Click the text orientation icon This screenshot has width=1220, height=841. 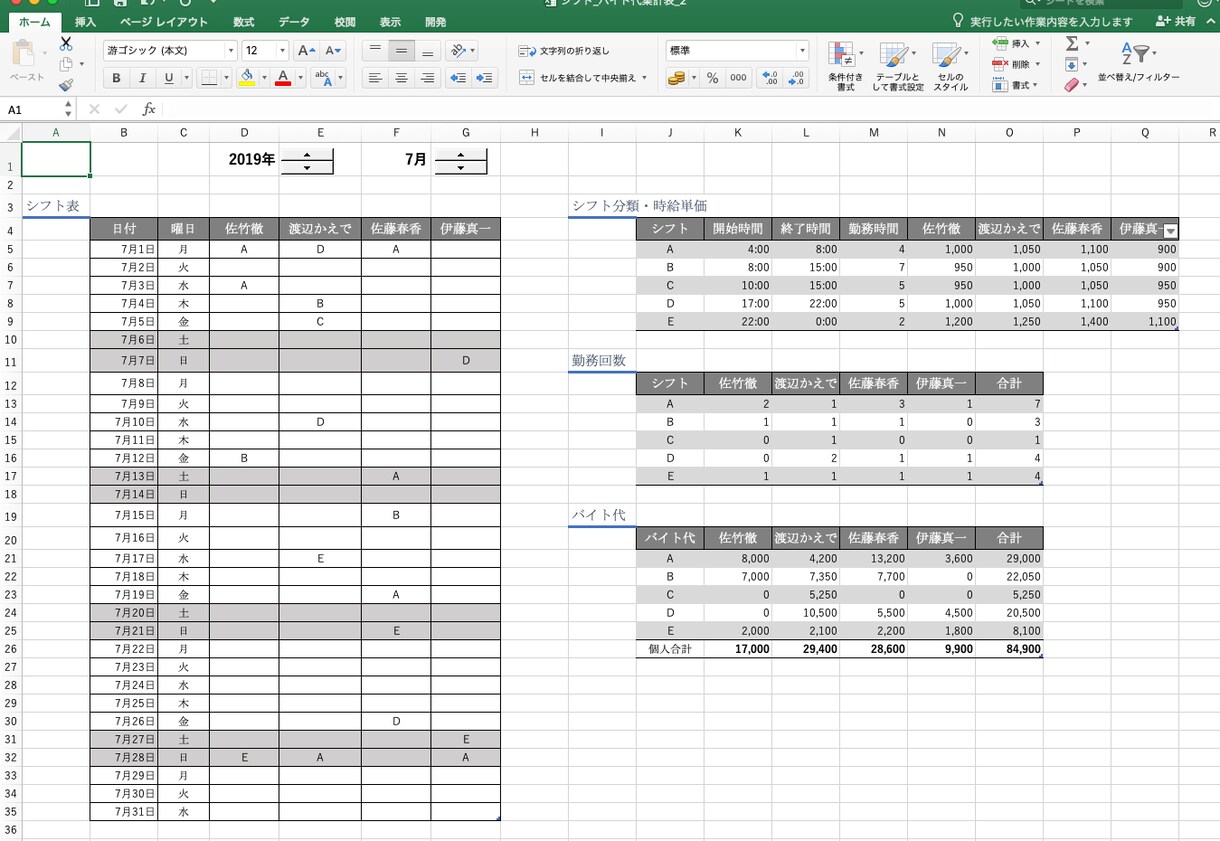(457, 50)
